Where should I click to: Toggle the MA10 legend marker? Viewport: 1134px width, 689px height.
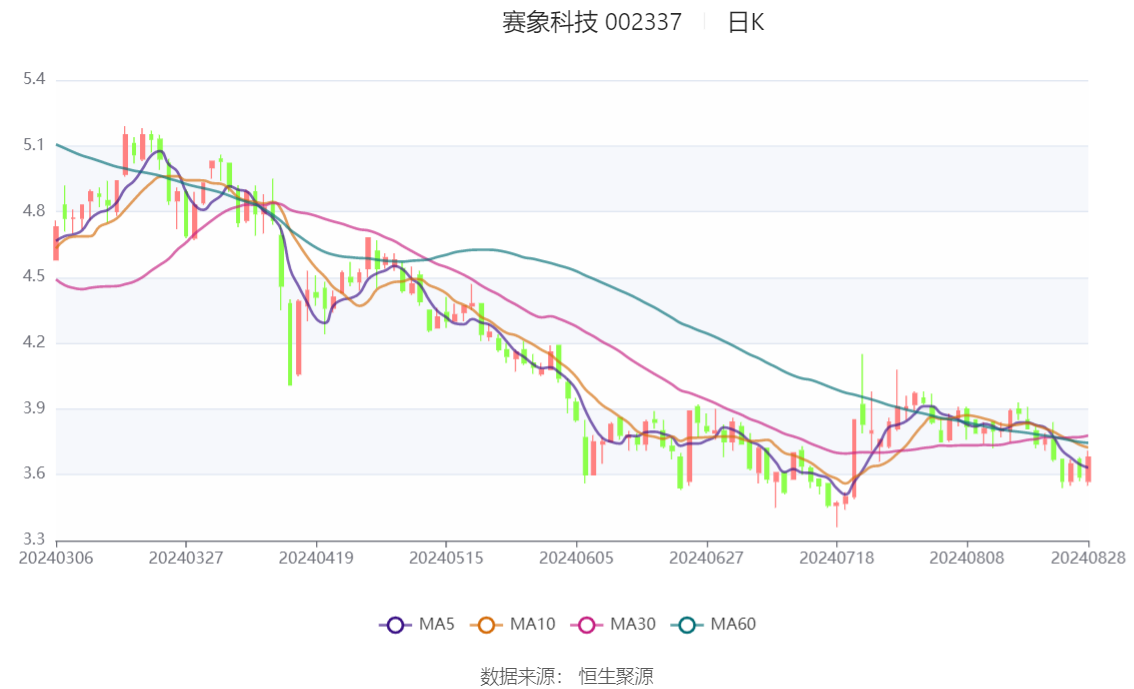coord(486,625)
